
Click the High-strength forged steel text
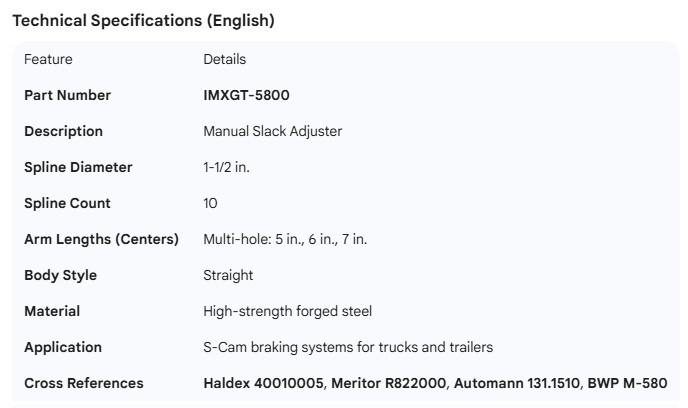tap(287, 311)
